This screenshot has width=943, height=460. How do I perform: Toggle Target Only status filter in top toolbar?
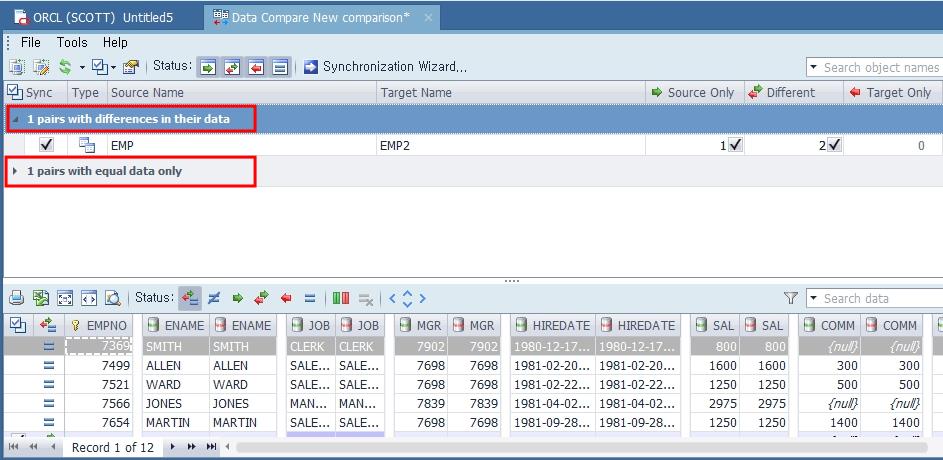click(x=257, y=67)
